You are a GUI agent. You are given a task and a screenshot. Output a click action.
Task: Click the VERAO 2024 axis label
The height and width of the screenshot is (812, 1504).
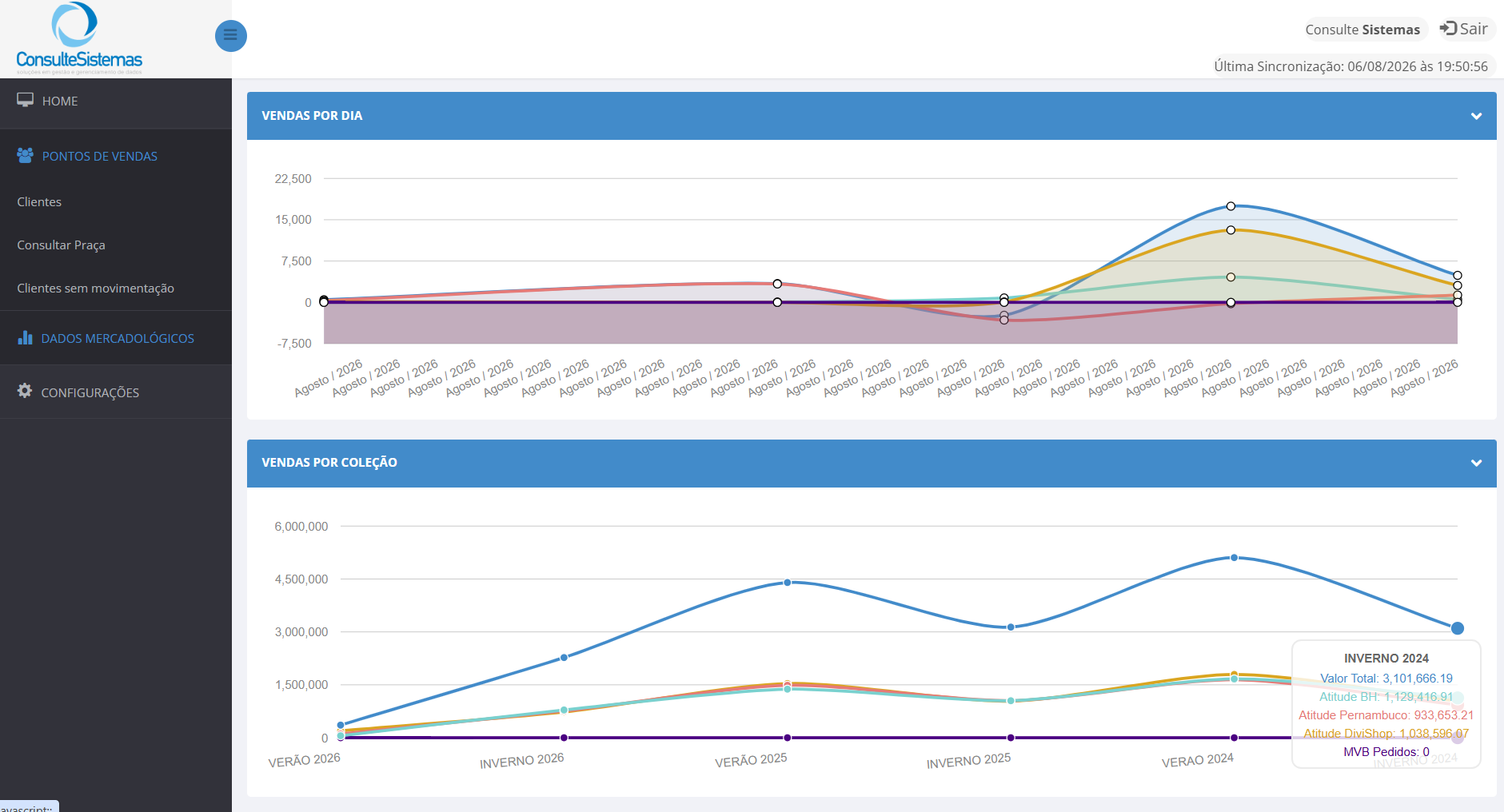click(x=1198, y=760)
